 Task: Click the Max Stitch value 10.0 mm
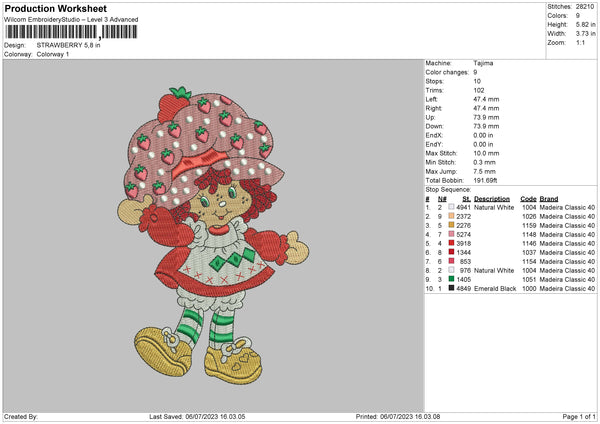pos(486,153)
